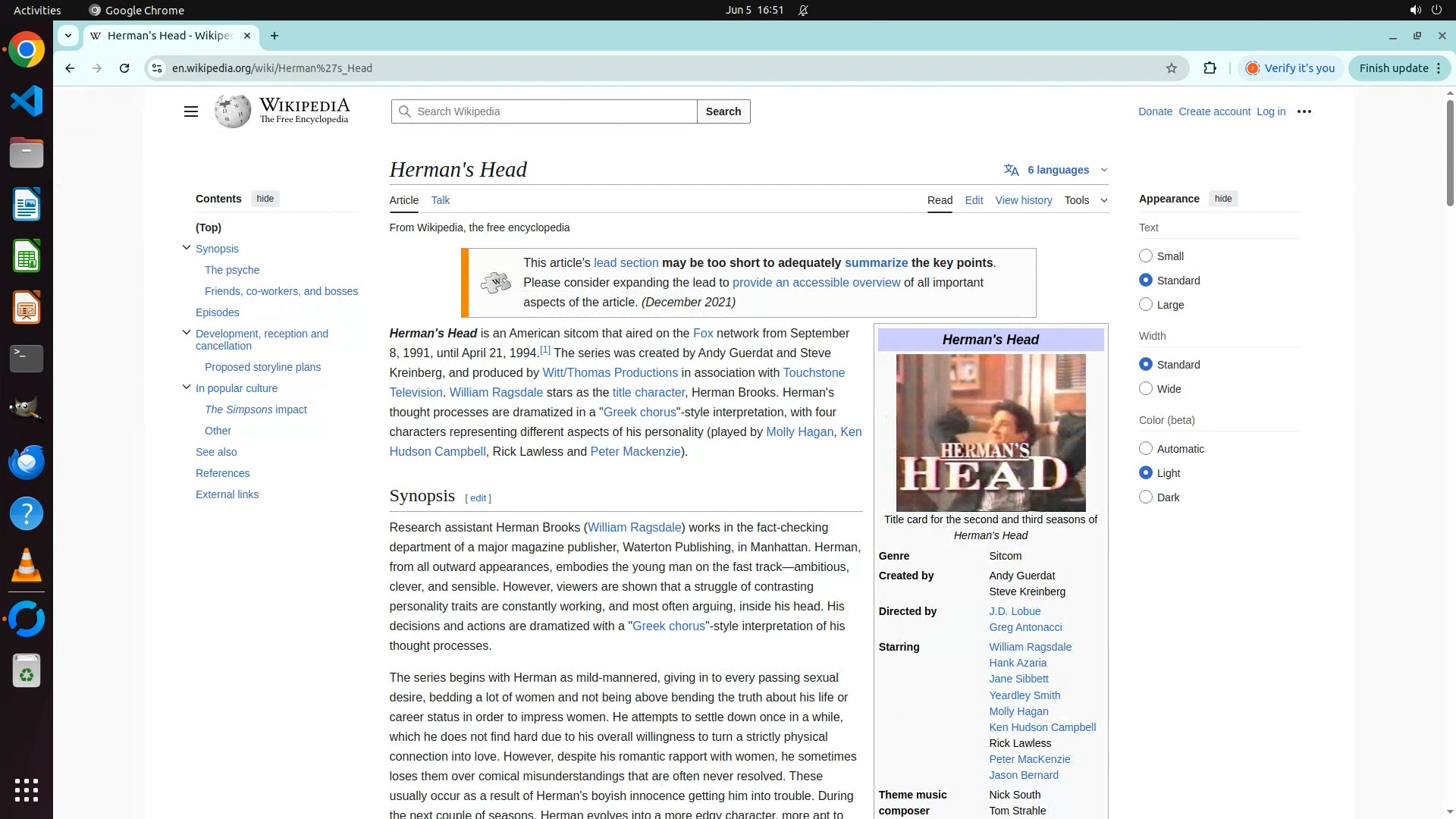Open Chrome extensions puzzle icon
This screenshot has height=819, width=1456.
point(1210,68)
